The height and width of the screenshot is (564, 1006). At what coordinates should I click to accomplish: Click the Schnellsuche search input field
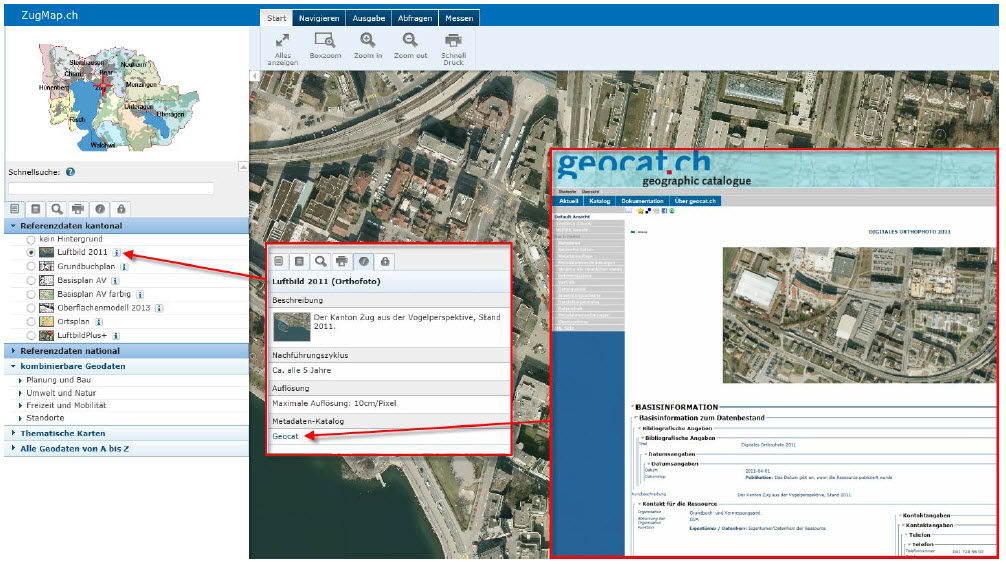tap(111, 188)
